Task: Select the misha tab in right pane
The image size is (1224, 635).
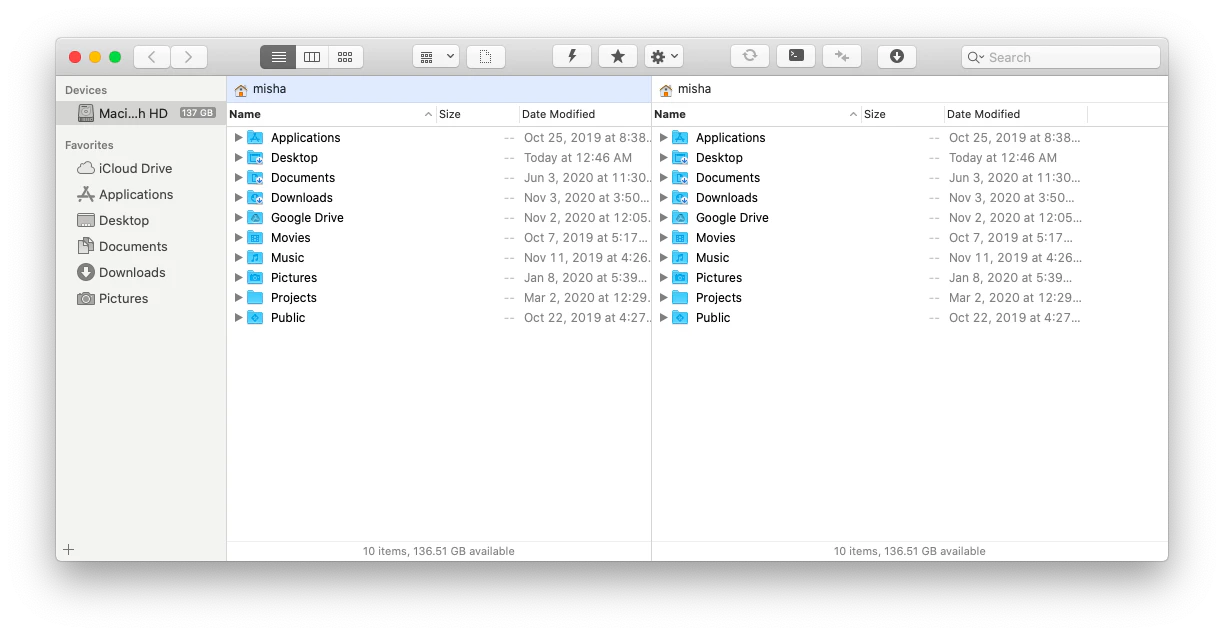Action: 694,89
